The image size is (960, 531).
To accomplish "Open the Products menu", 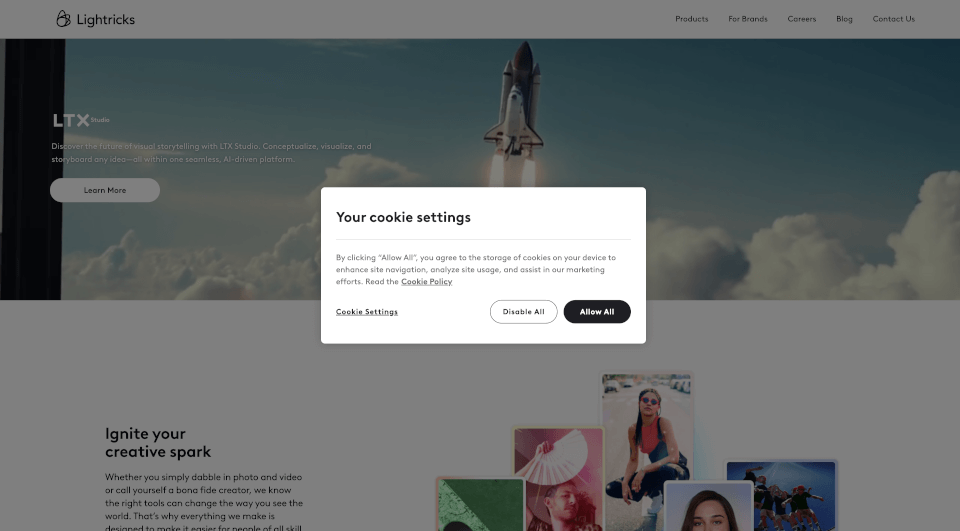I will tap(692, 19).
